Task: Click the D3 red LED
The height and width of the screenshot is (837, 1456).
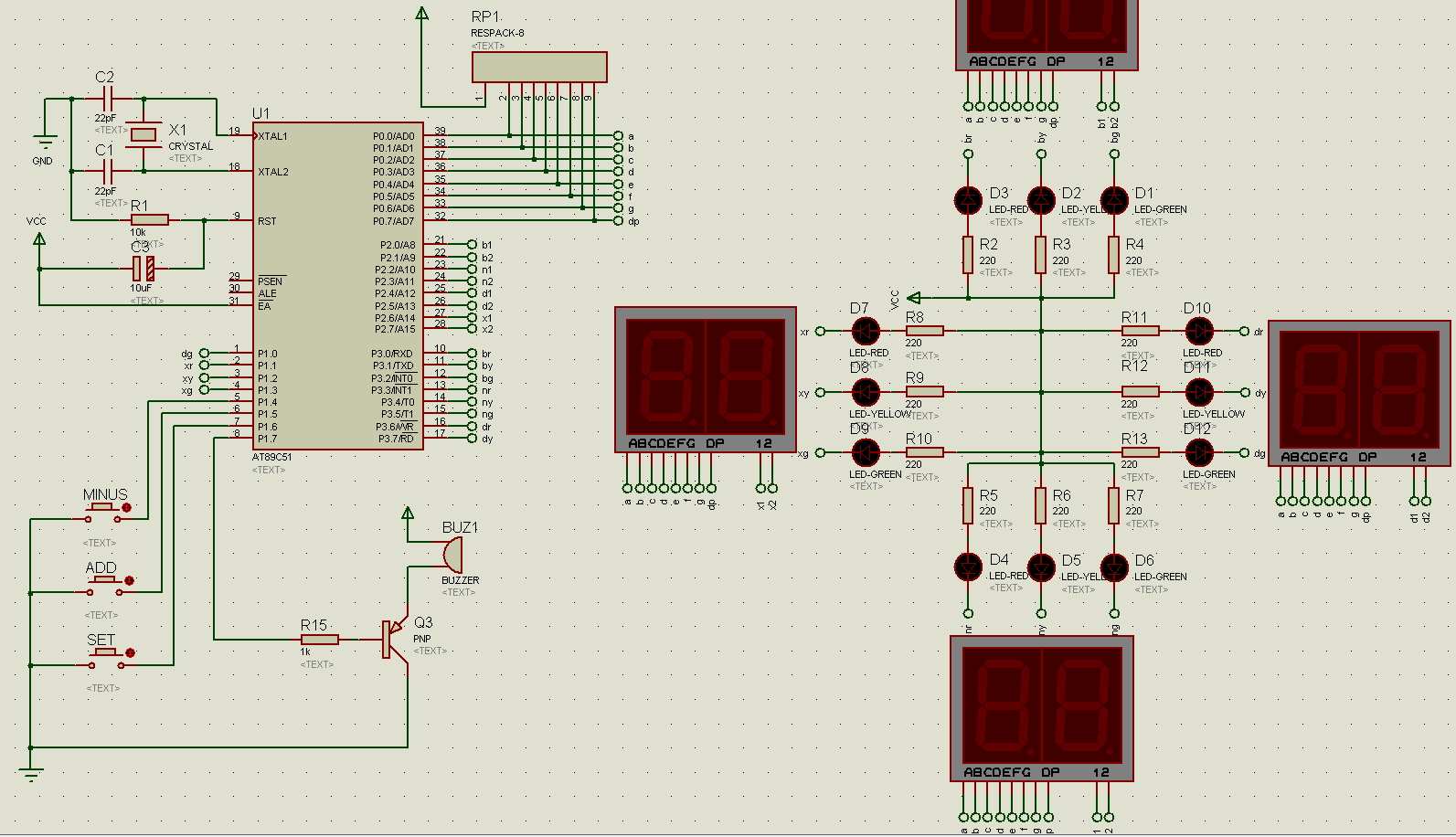Action: 968,200
